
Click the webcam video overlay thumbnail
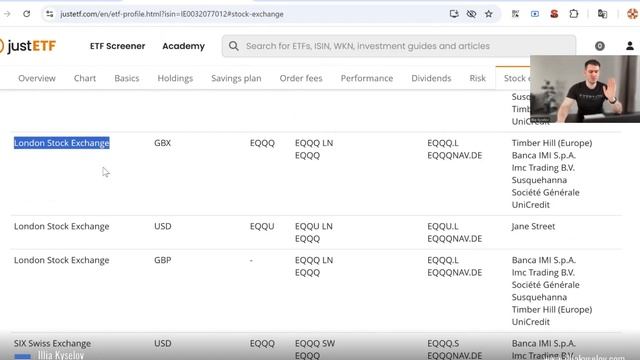point(584,89)
